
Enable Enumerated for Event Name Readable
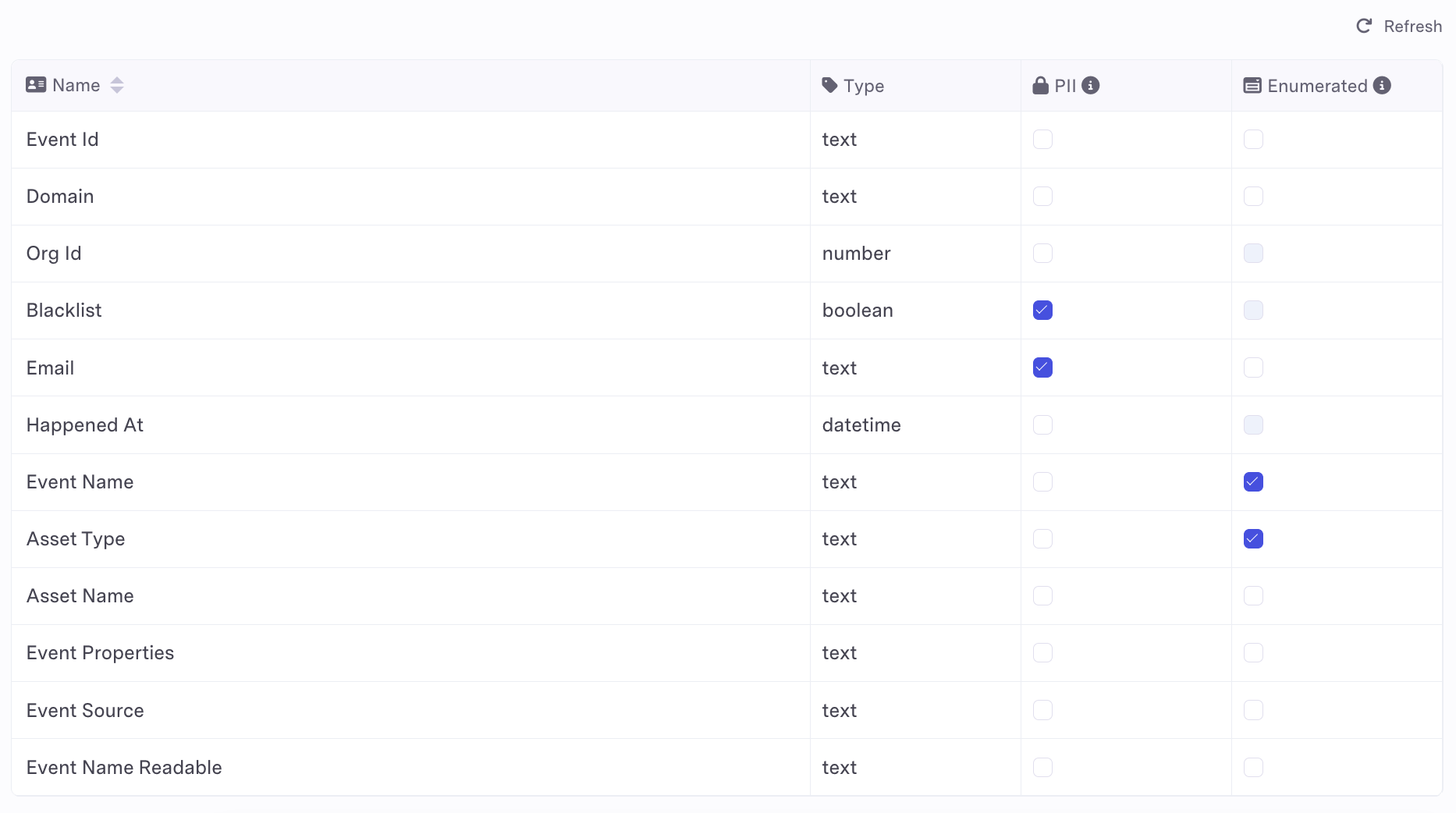pyautogui.click(x=1253, y=768)
